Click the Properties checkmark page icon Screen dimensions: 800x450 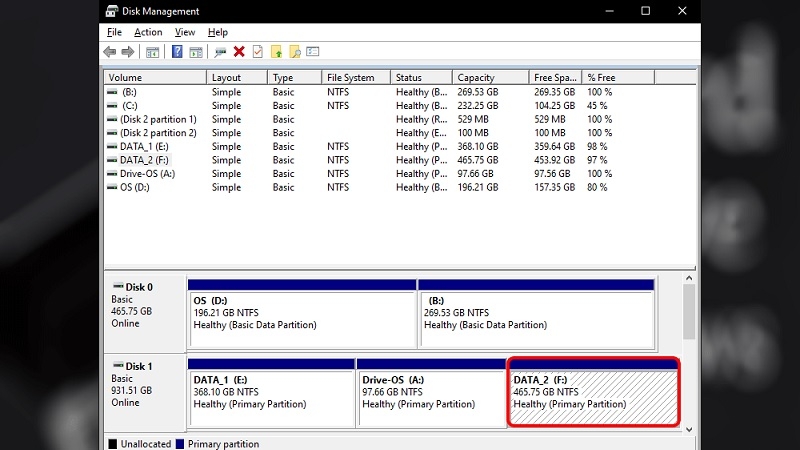258,52
